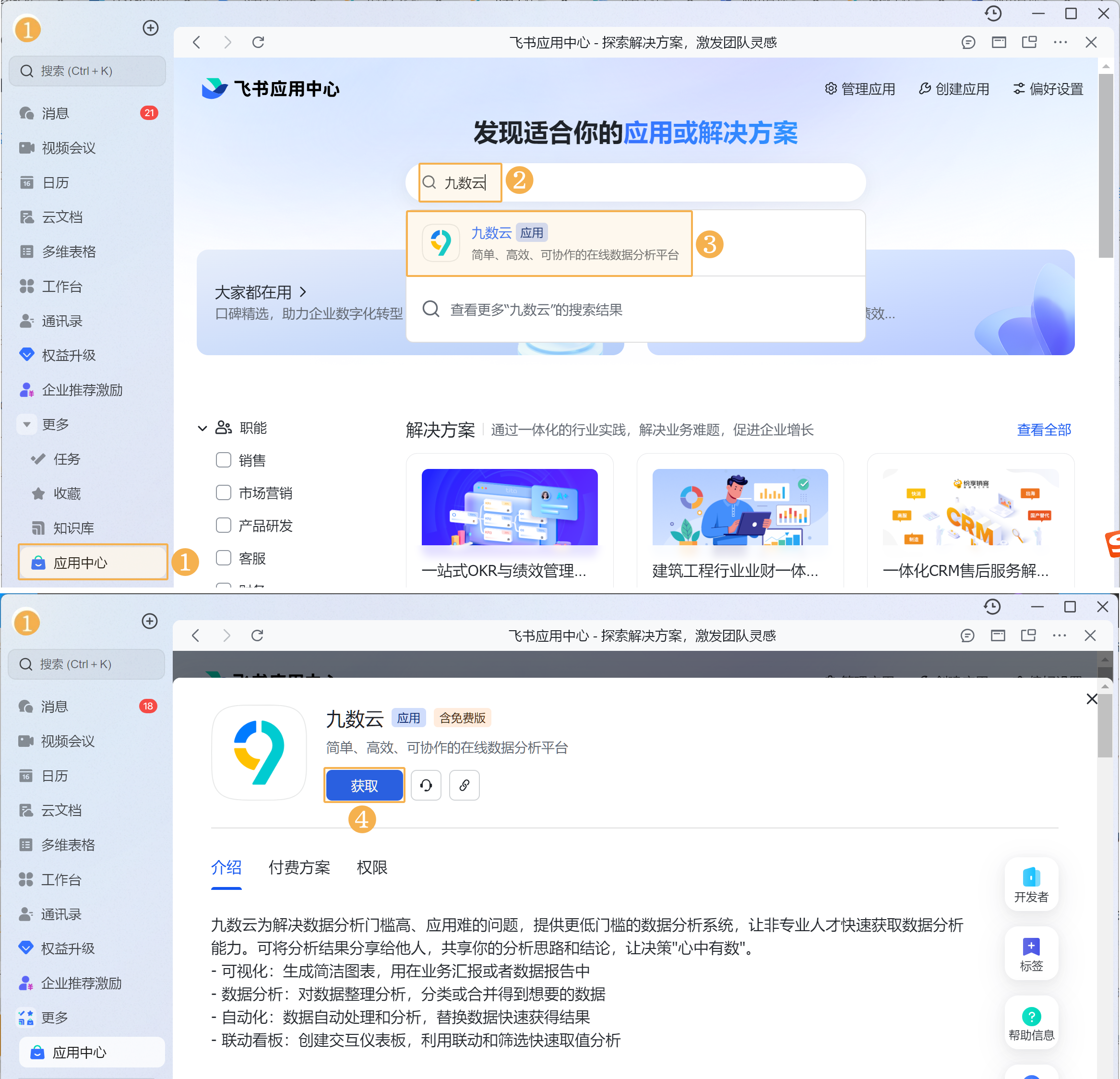Open 视频会议 in top window sidebar
Image resolution: width=1120 pixels, height=1079 pixels.
88,148
